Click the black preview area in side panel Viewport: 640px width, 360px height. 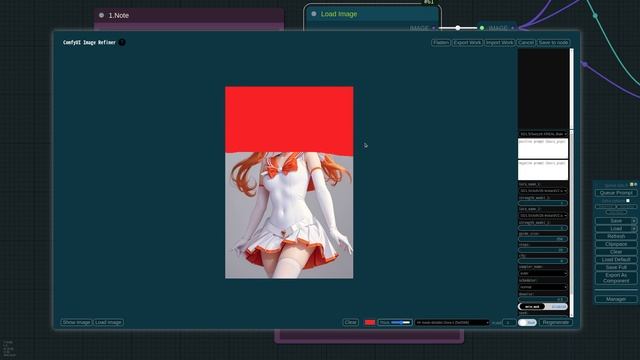coord(543,89)
